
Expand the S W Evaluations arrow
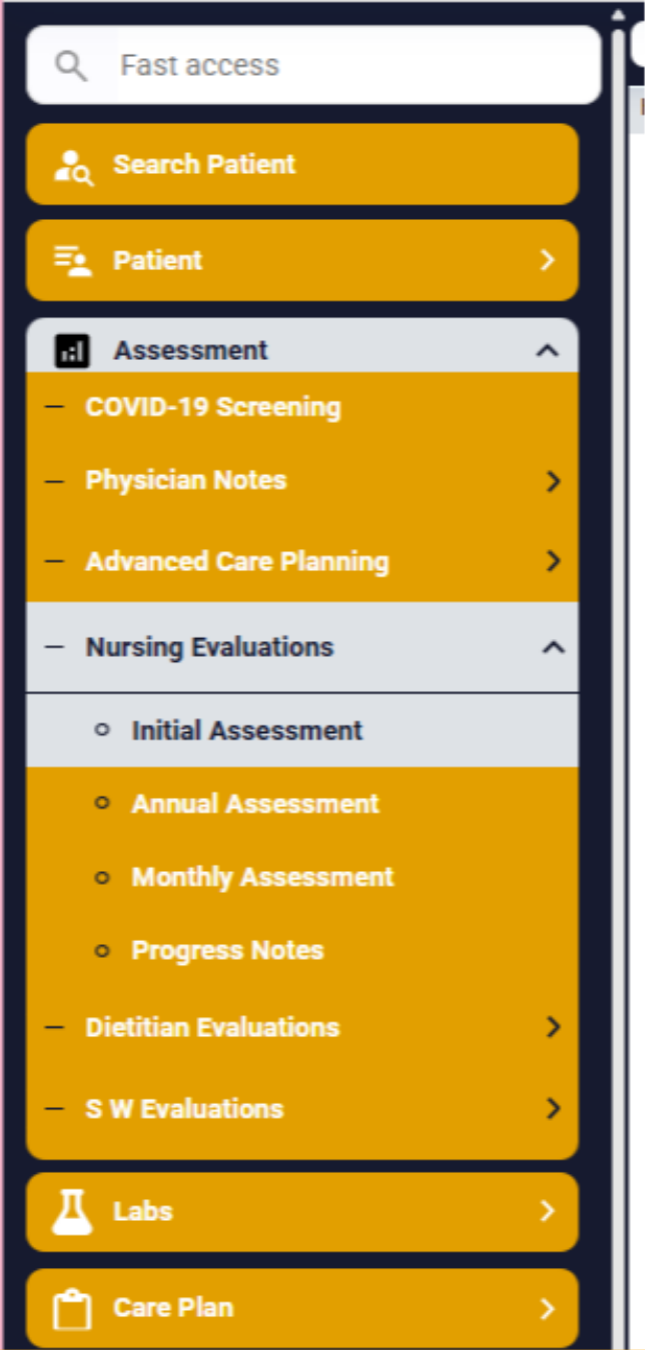553,1108
